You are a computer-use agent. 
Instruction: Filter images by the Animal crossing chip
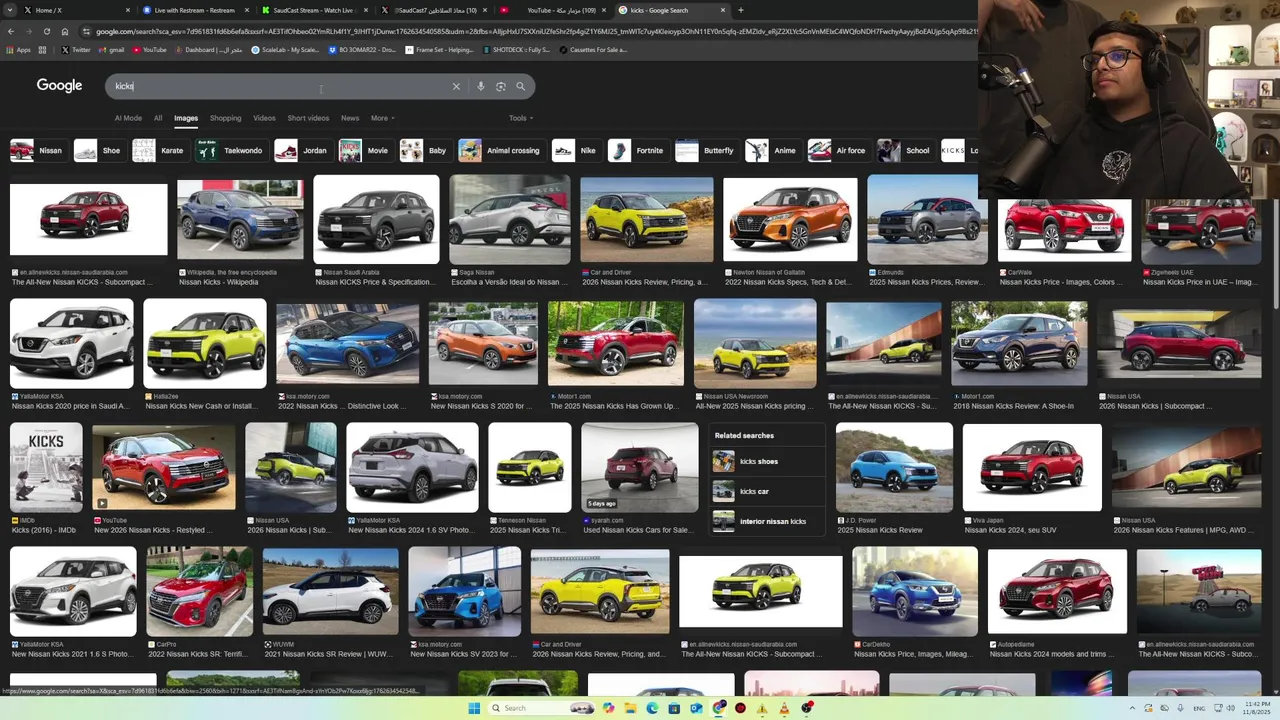pos(500,151)
